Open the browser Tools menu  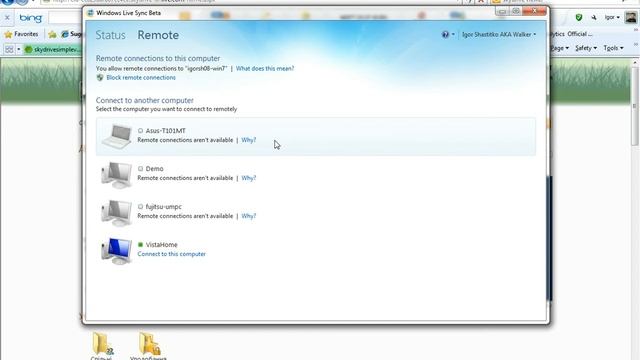click(613, 48)
